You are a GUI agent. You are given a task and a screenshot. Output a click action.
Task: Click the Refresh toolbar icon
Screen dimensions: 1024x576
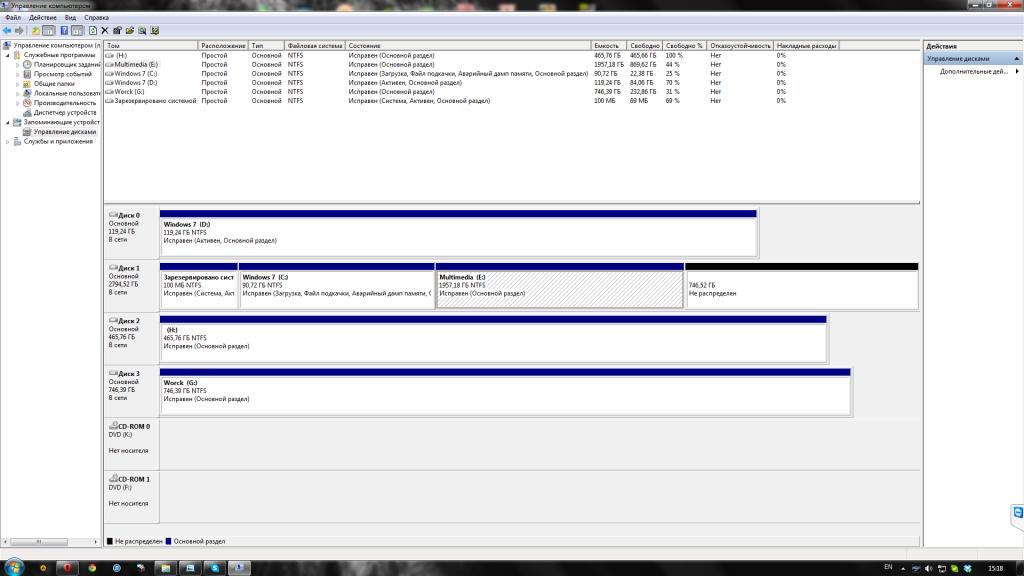[93, 31]
